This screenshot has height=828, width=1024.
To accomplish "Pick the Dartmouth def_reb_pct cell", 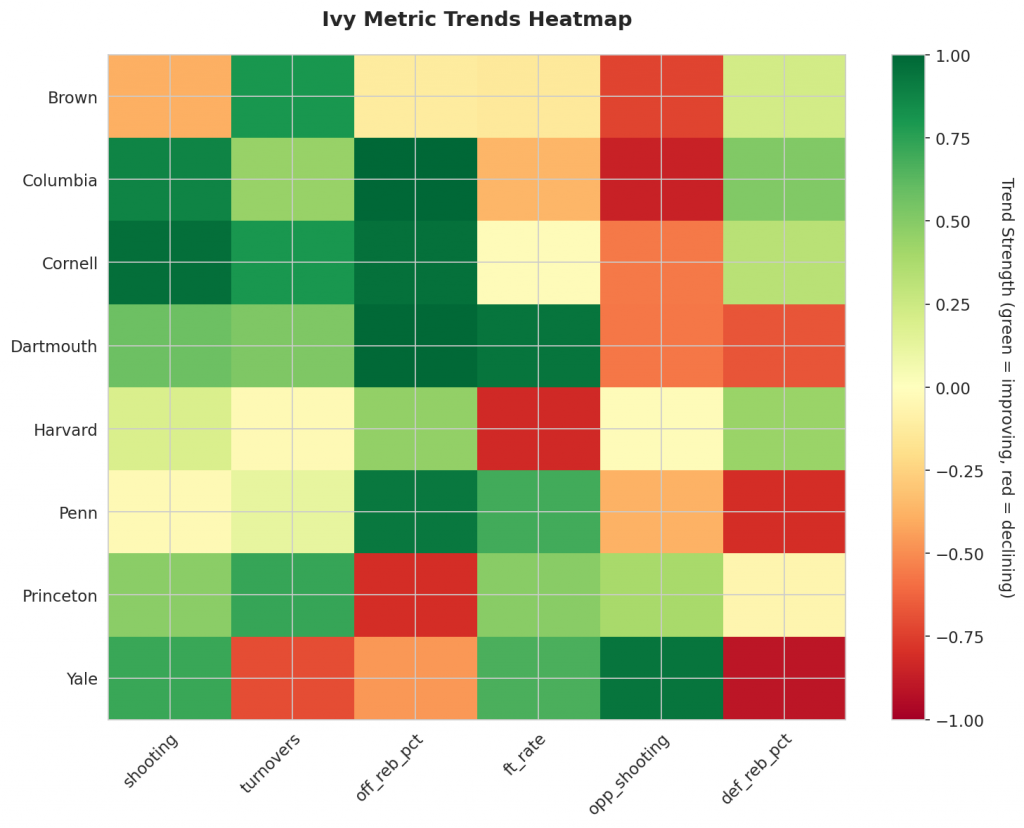I will click(784, 346).
